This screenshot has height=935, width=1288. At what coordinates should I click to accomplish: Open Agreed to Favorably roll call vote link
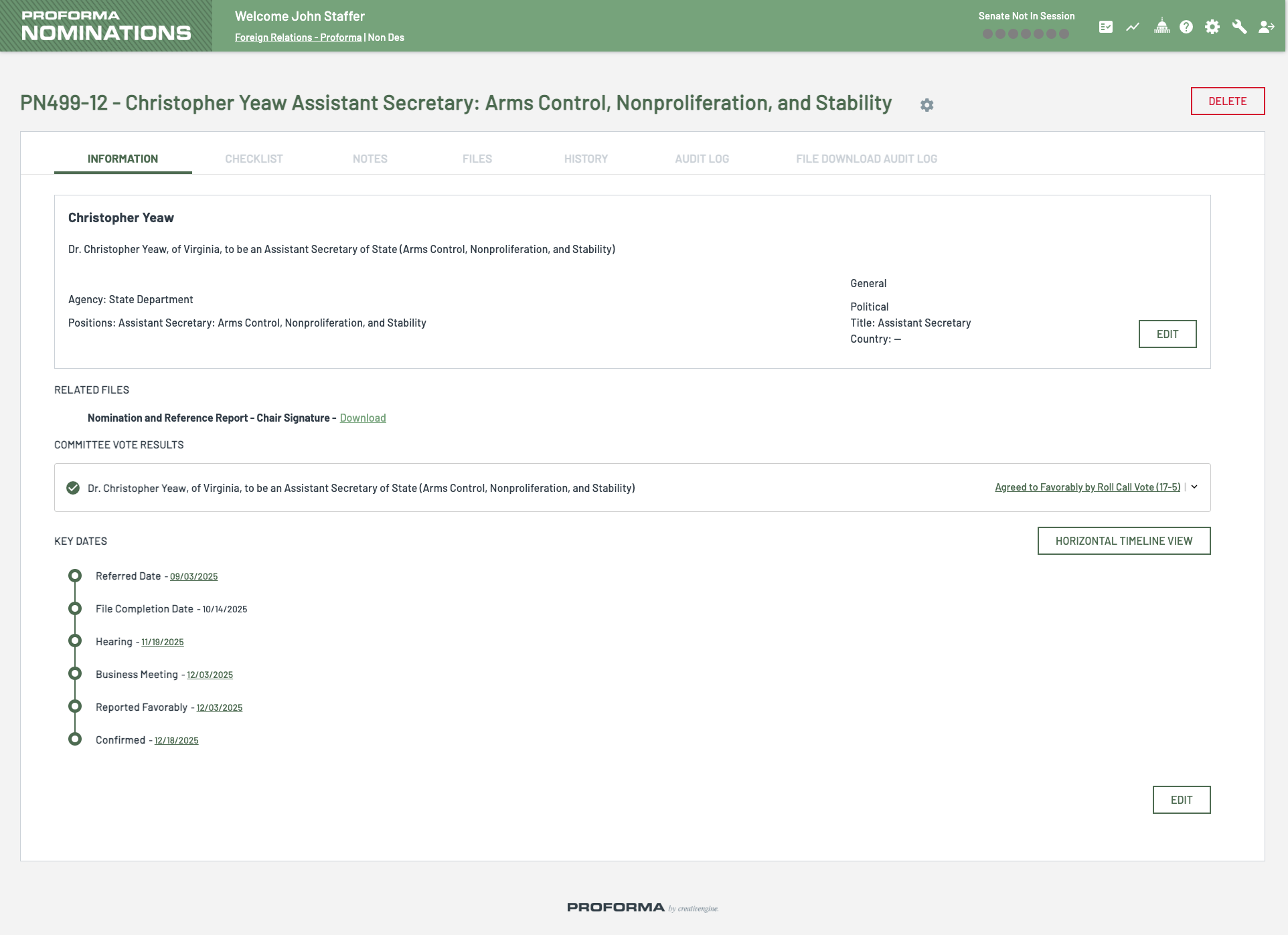coord(1087,487)
